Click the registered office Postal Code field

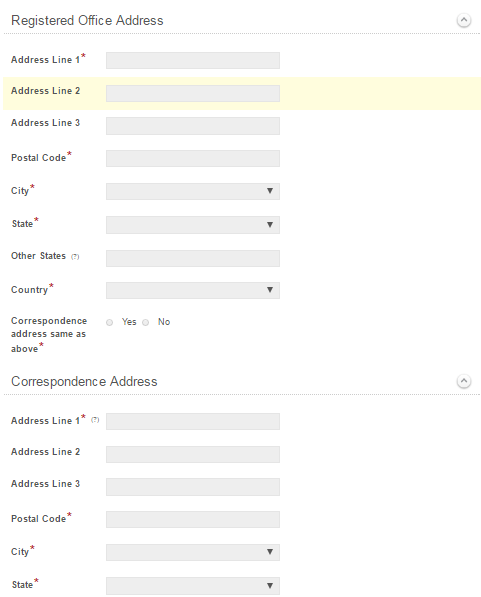tap(193, 158)
